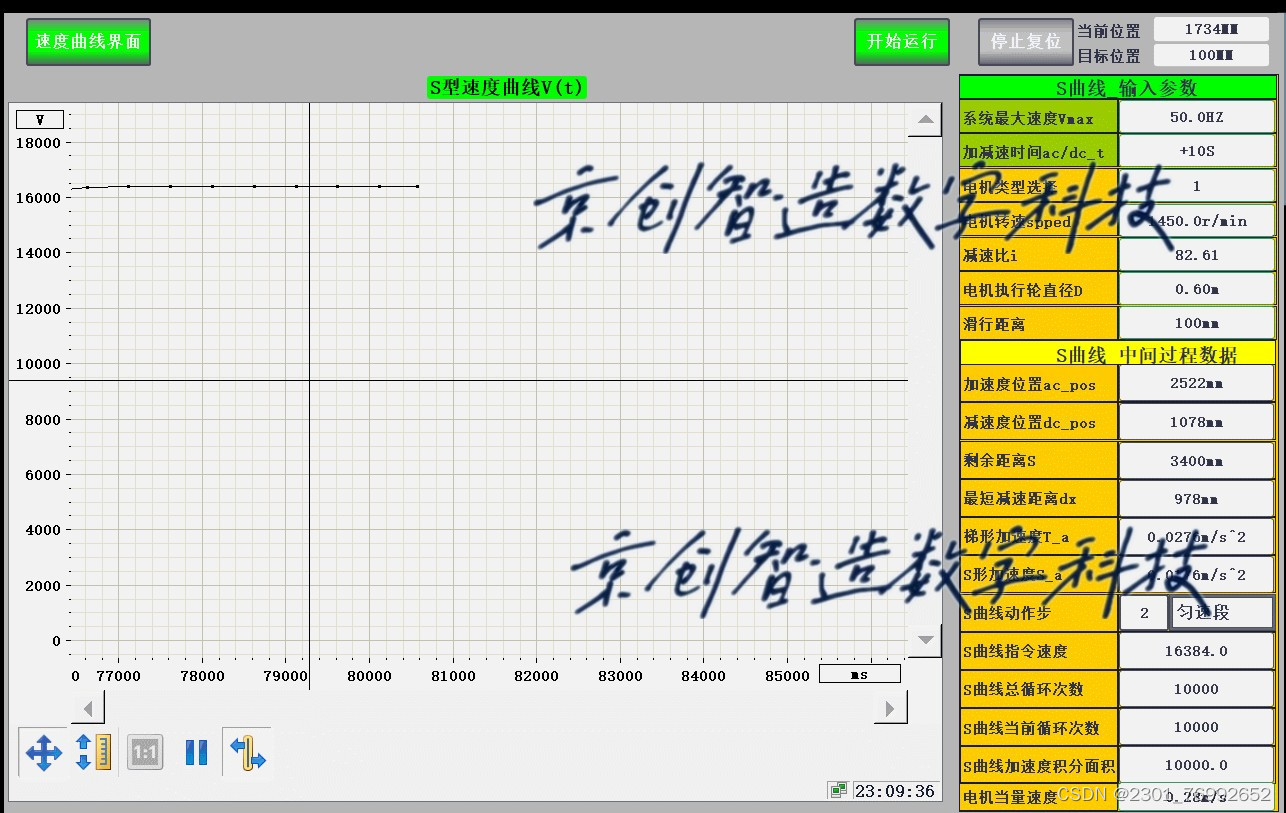Pause the trend recording
Image resolution: width=1286 pixels, height=813 pixels.
pyautogui.click(x=196, y=752)
